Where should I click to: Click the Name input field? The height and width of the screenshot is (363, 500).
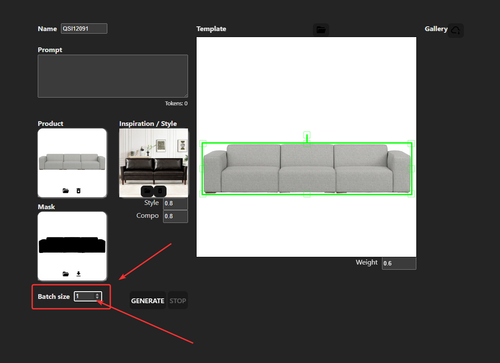[84, 29]
